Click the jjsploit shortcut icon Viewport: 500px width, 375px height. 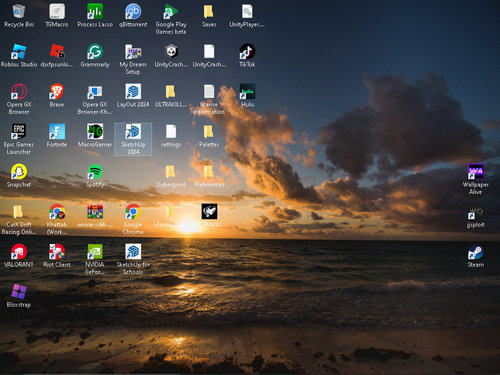(476, 212)
